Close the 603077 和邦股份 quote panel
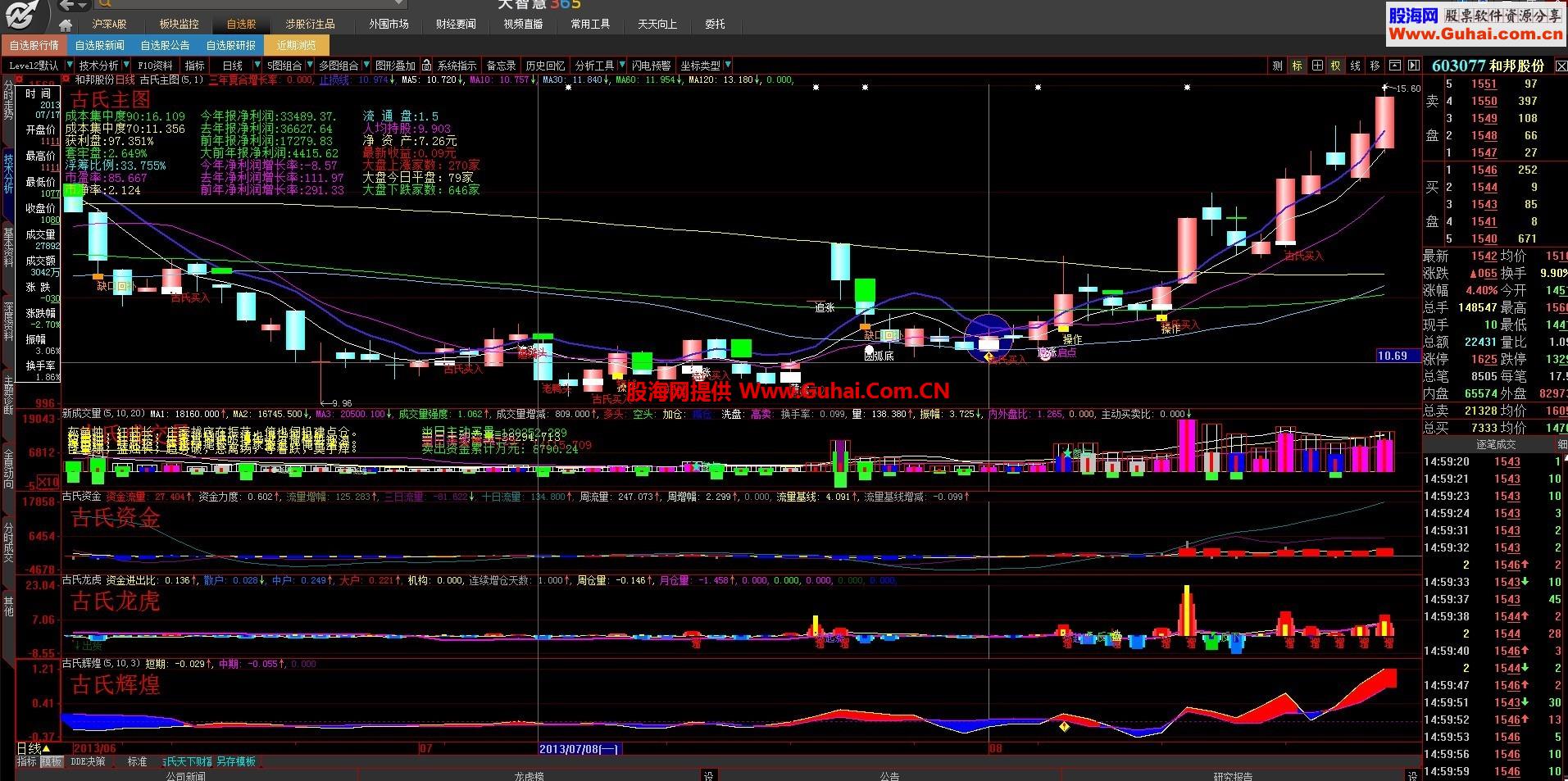Screen dimensions: 1568x781 (1560, 66)
